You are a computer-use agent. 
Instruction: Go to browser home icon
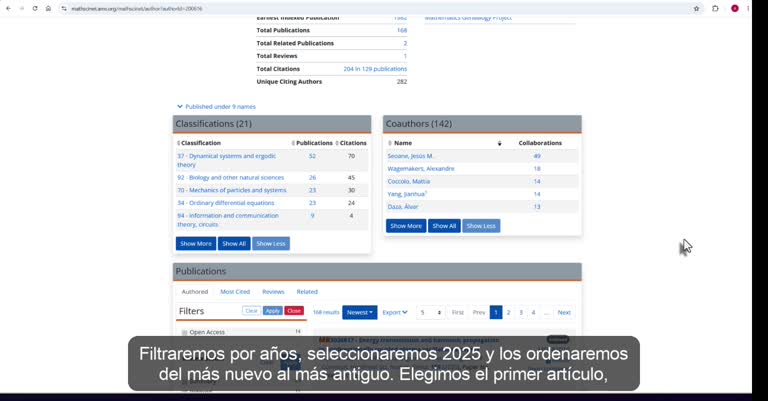48,8
